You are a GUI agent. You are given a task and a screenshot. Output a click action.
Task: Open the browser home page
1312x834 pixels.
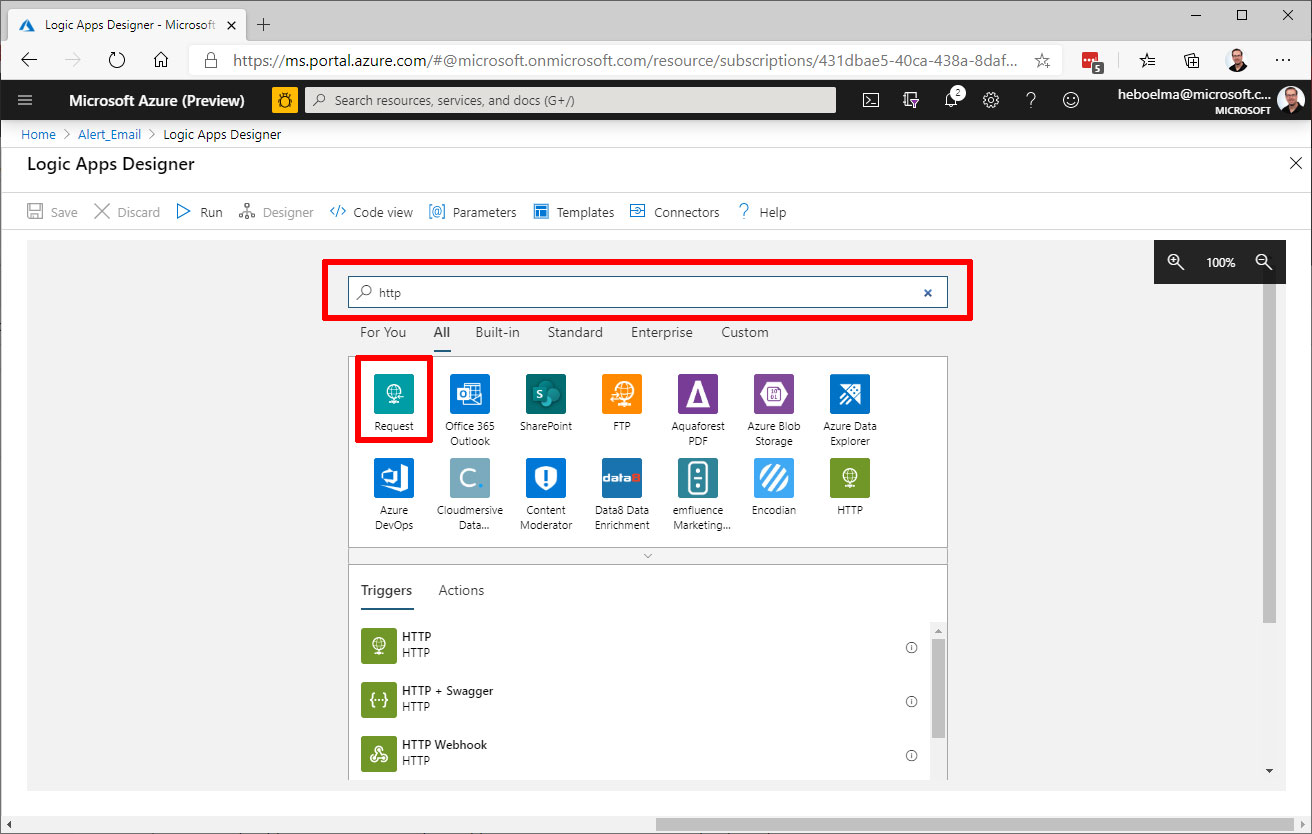coord(161,60)
